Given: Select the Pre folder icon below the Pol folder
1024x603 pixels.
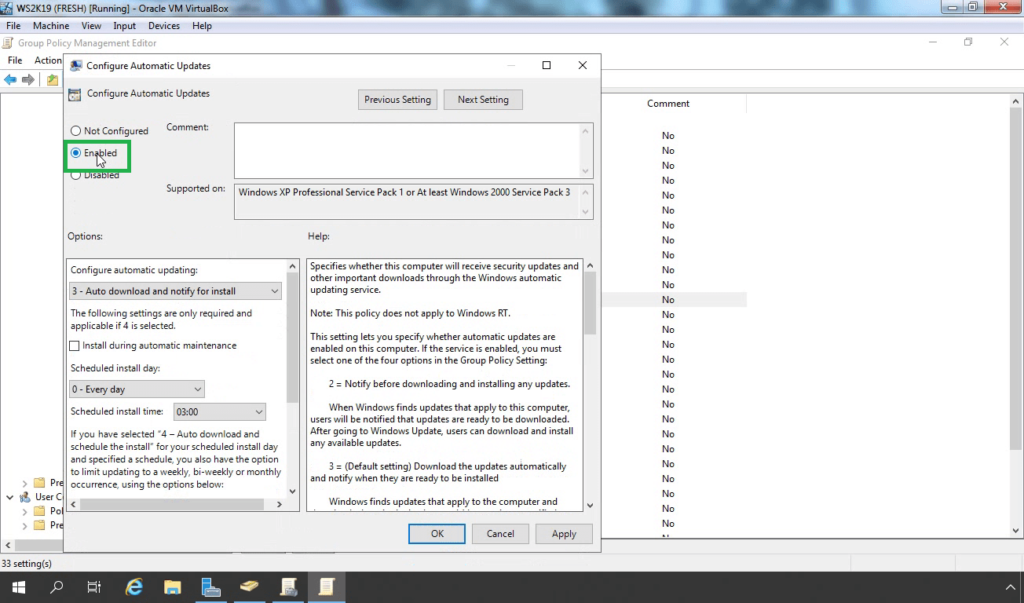Looking at the screenshot, I should click(40, 525).
